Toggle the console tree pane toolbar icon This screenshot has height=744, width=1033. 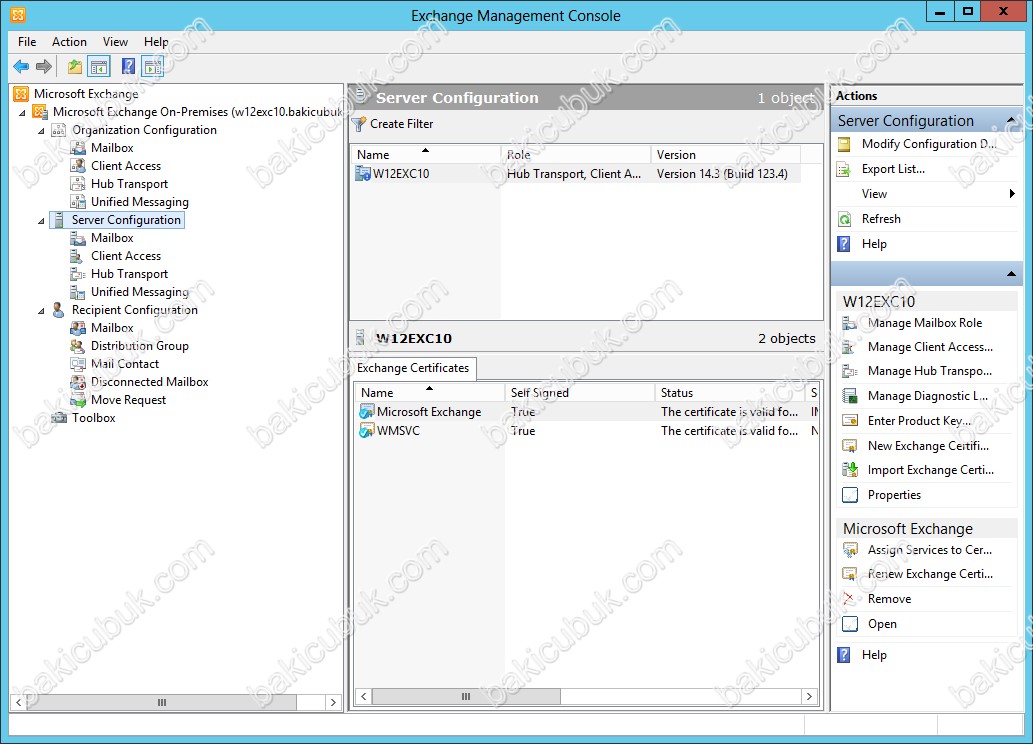pos(99,66)
